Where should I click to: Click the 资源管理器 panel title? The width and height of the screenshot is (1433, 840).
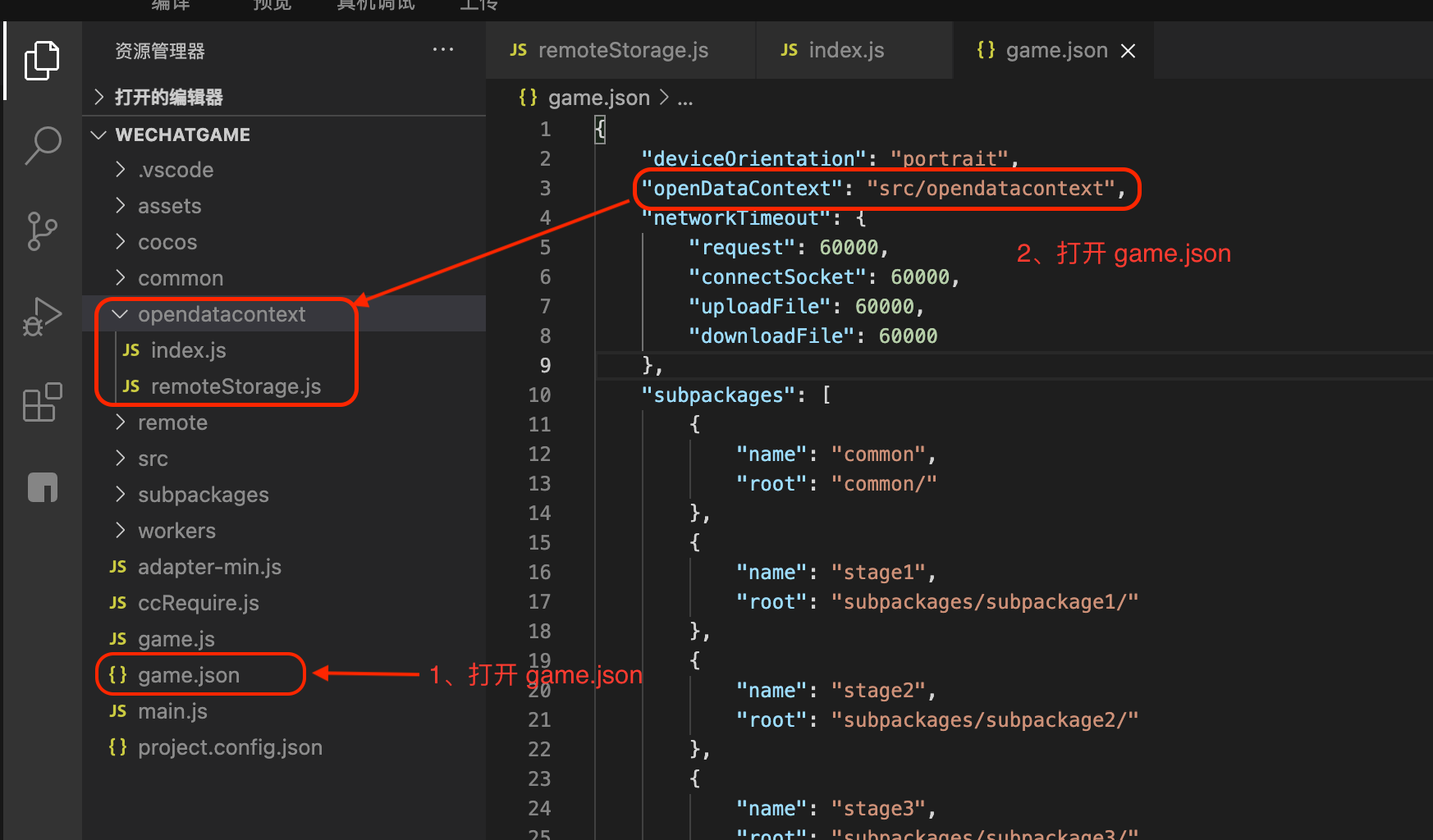pyautogui.click(x=160, y=51)
